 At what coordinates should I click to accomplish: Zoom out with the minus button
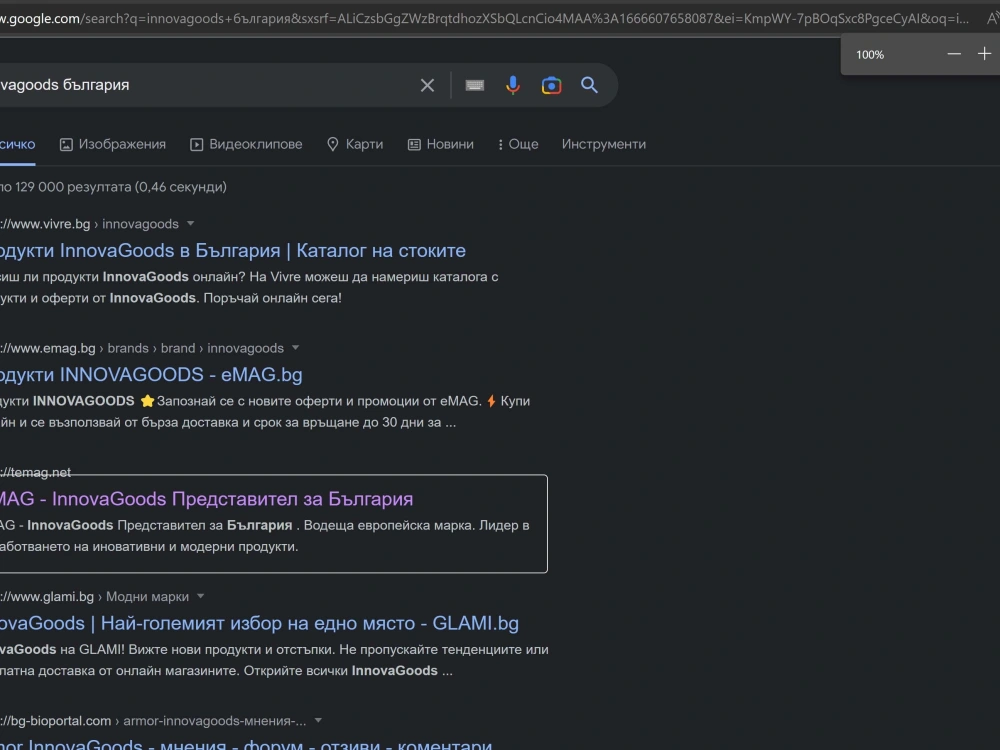pyautogui.click(x=954, y=54)
